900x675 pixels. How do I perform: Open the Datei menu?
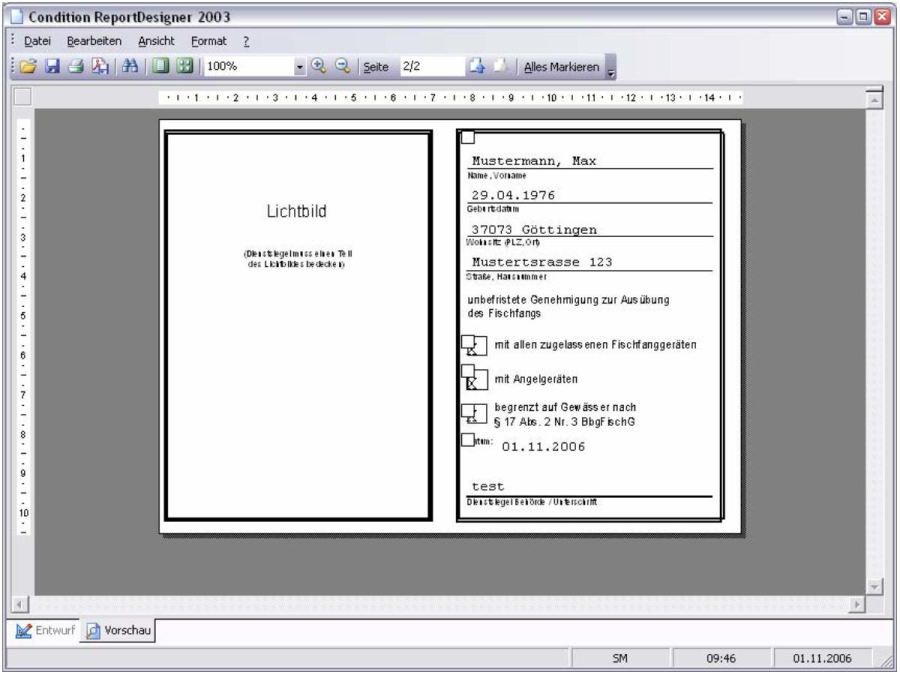pyautogui.click(x=37, y=41)
